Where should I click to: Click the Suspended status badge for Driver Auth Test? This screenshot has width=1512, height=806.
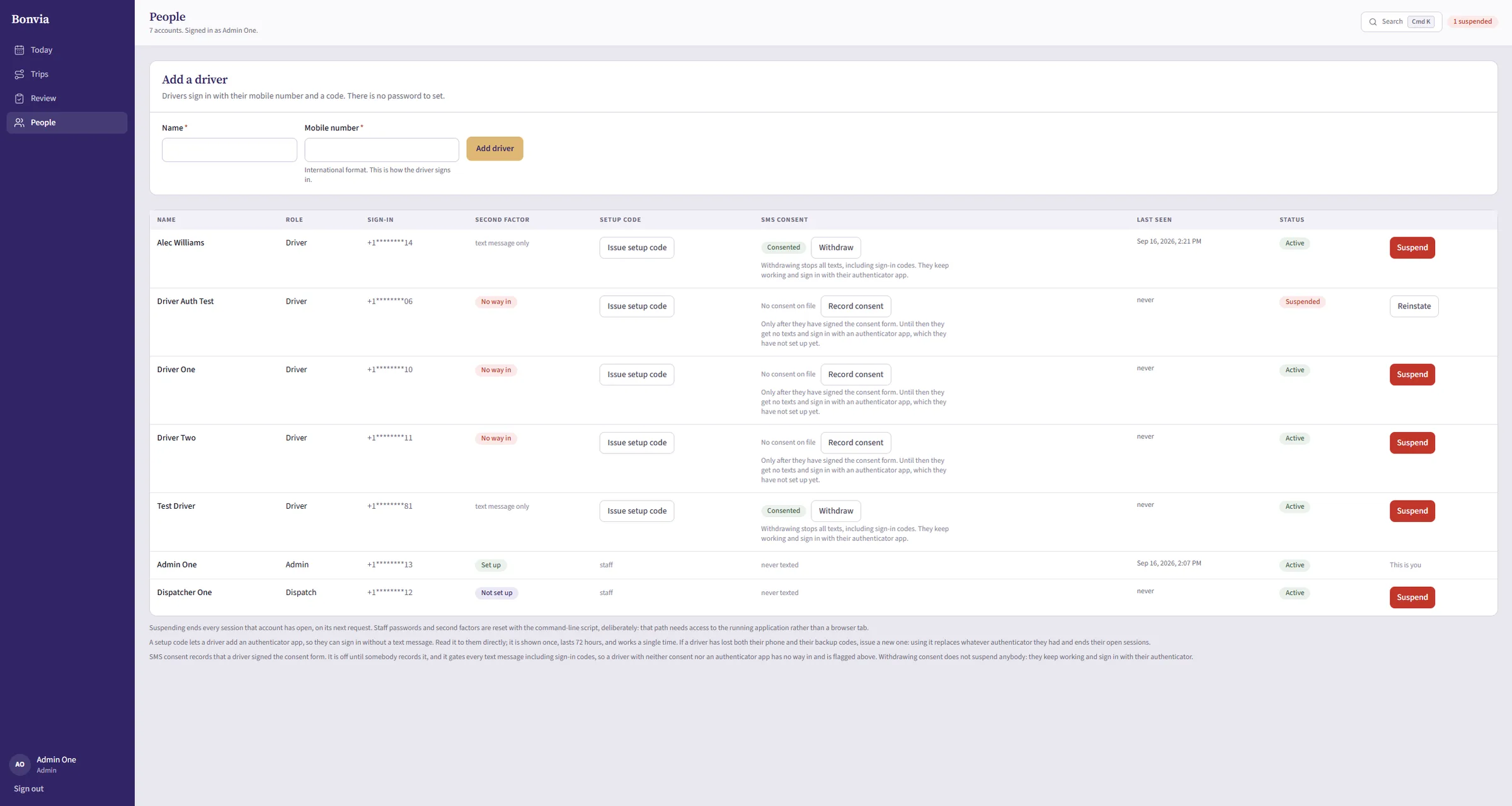point(1302,302)
